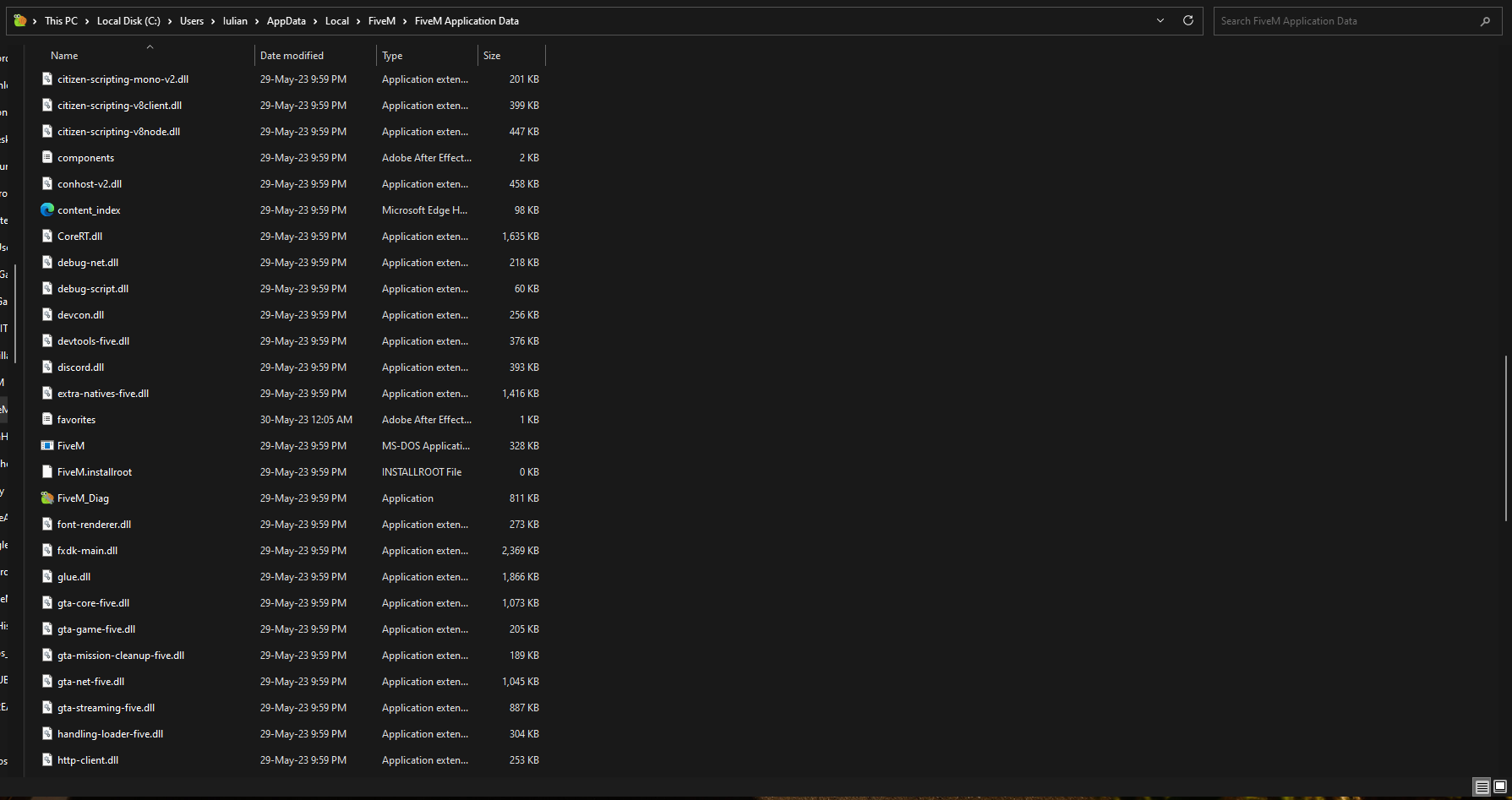Image resolution: width=1512 pixels, height=800 pixels.
Task: Expand the chevron after AppData
Action: click(315, 21)
